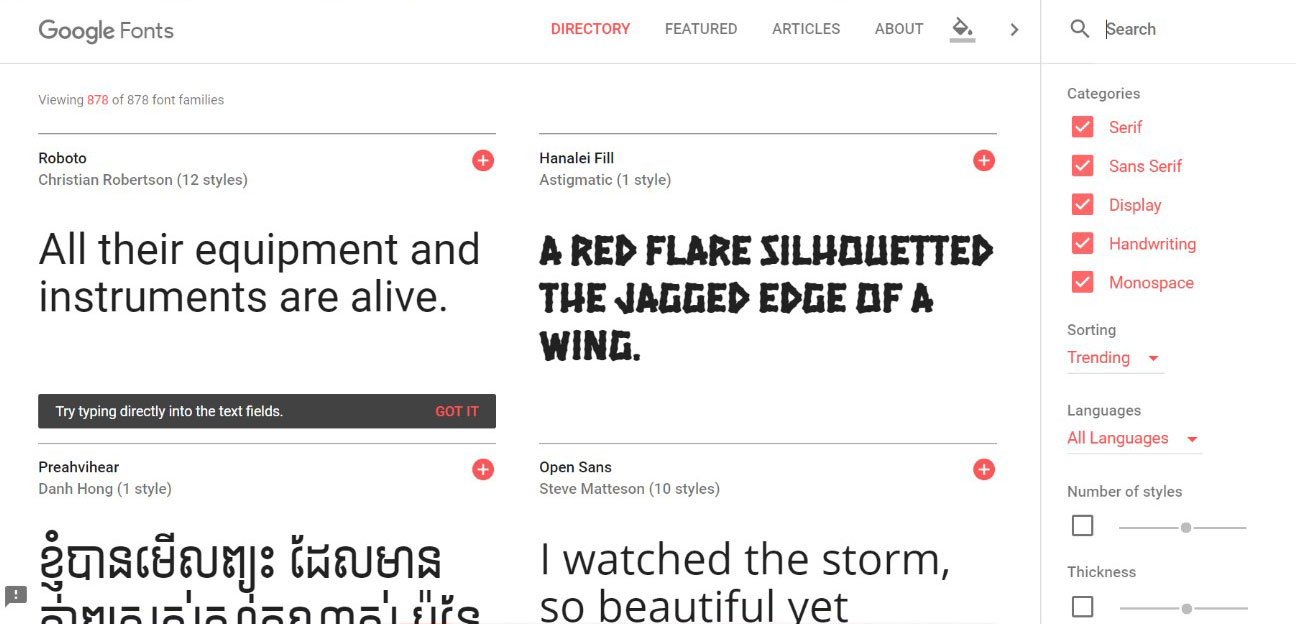Add Roboto font with plus icon
The image size is (1296, 624).
[x=483, y=160]
